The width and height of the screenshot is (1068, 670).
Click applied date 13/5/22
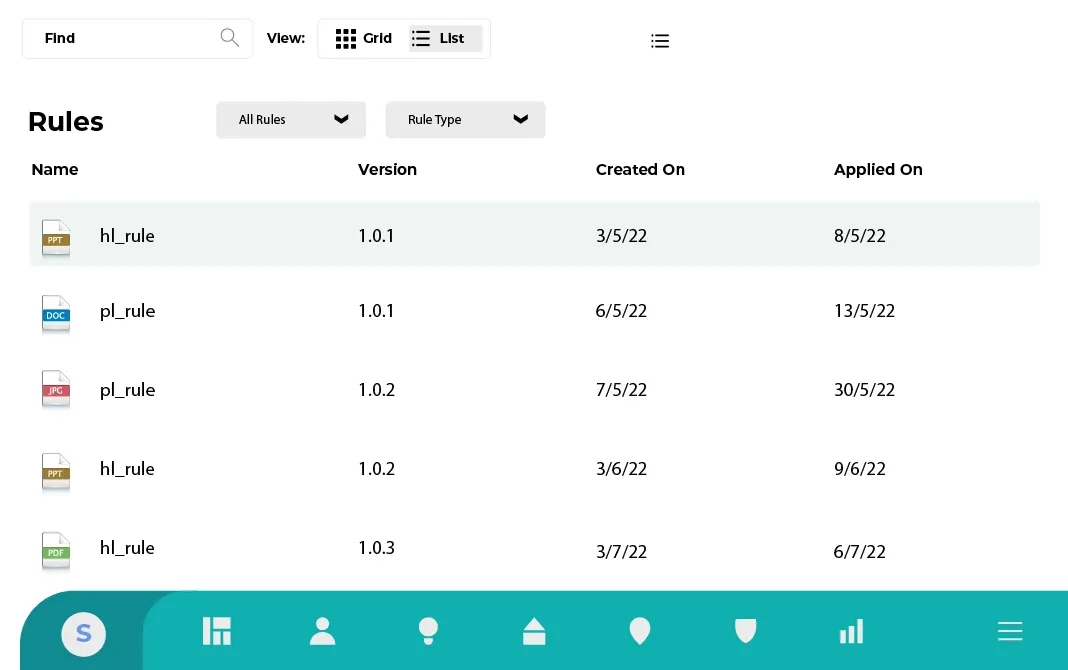tap(864, 311)
